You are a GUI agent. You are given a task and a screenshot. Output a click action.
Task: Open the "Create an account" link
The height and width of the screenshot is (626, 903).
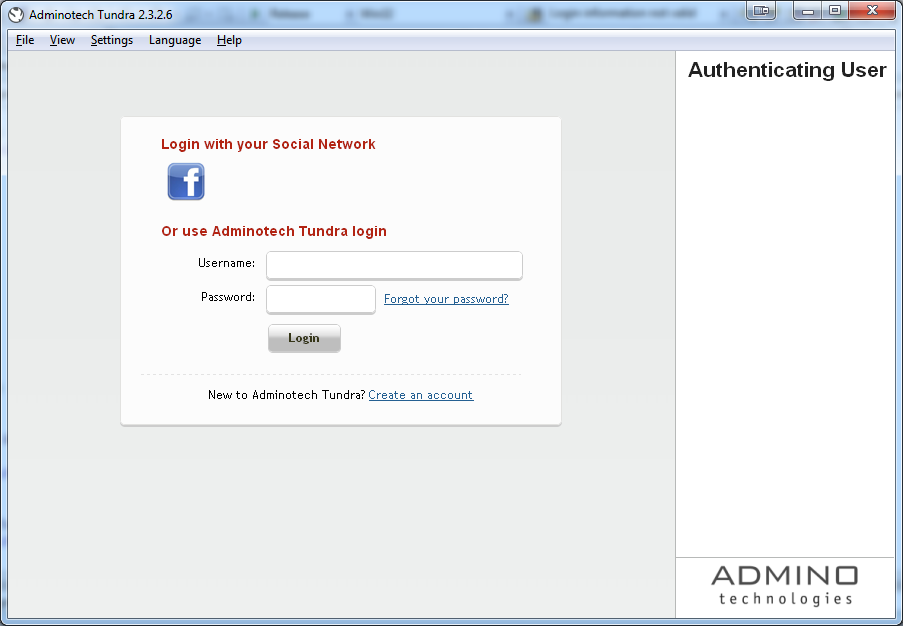pyautogui.click(x=420, y=395)
